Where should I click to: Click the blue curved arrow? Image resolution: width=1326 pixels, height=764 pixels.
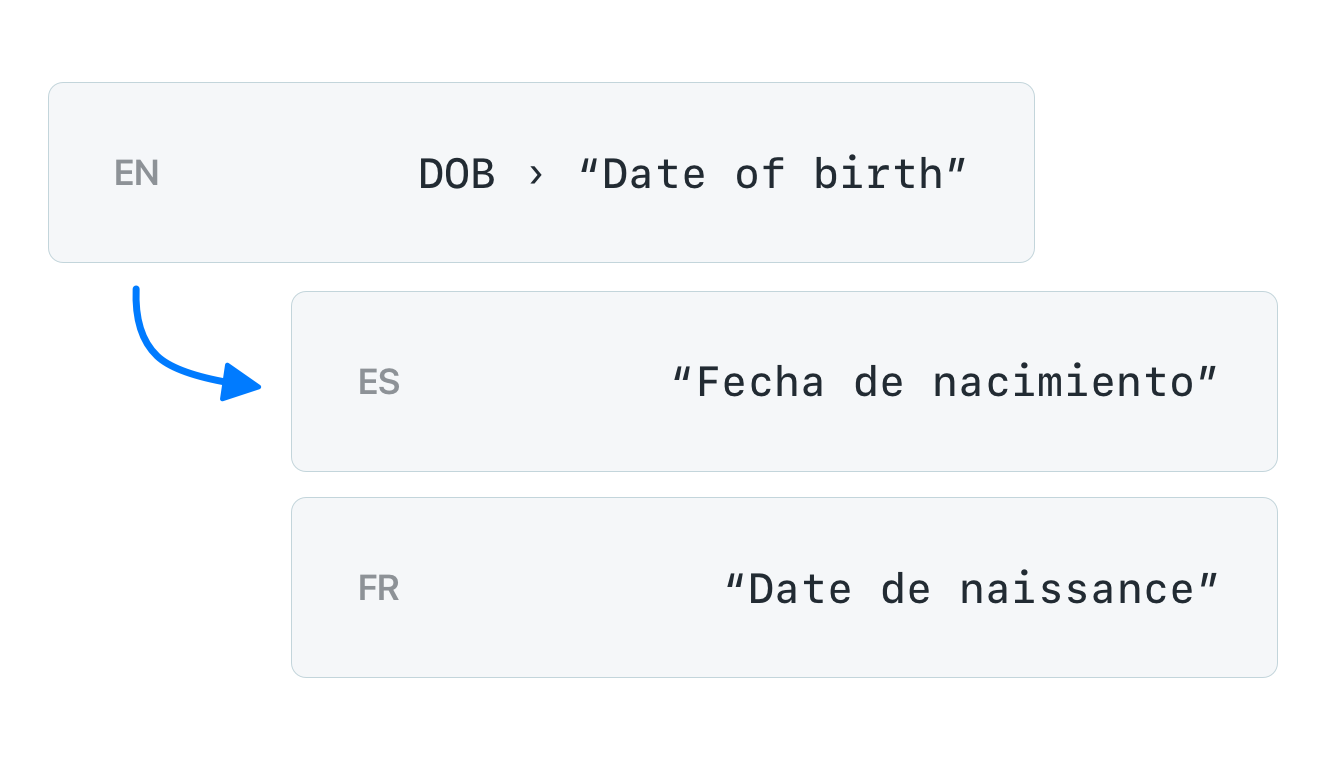click(196, 344)
